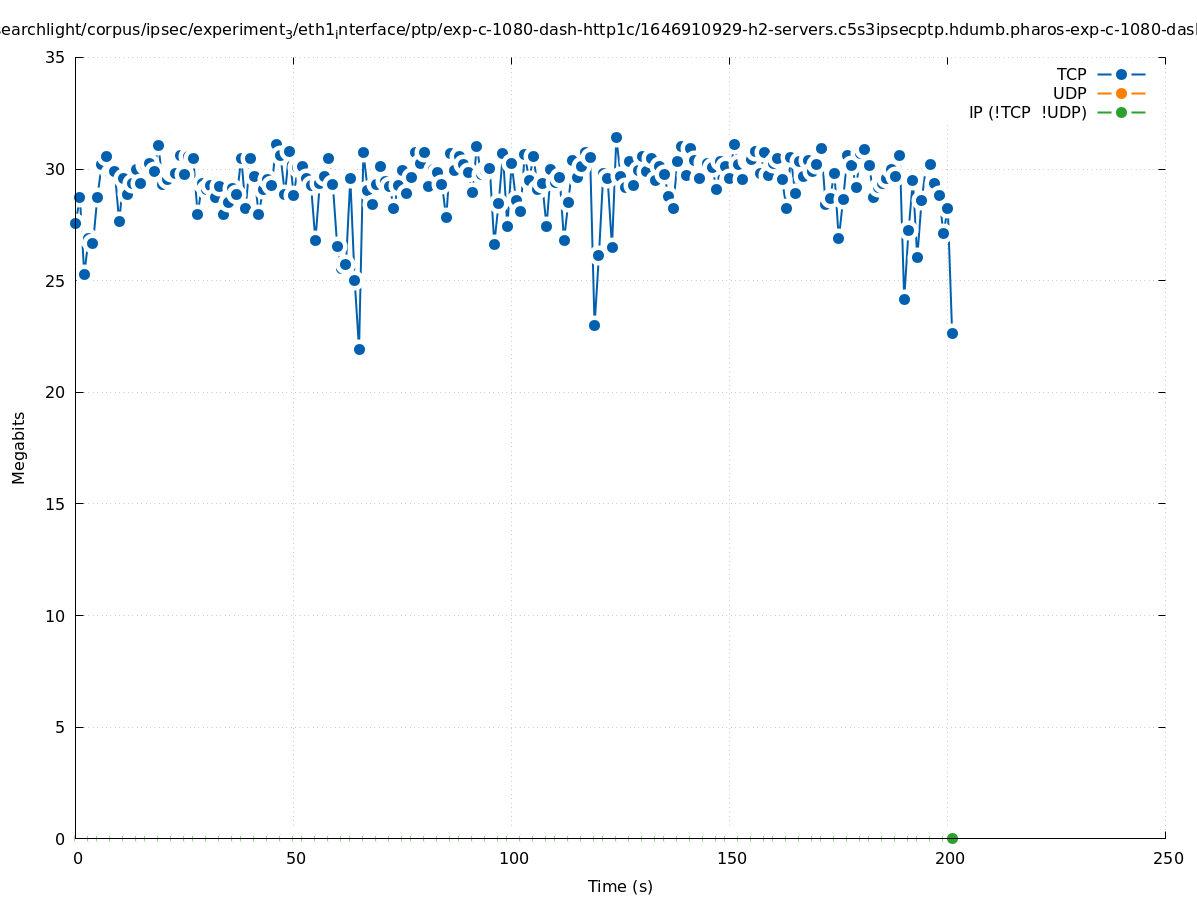Click the chart title file path text
Screen dimensions: 1197x900
tap(598, 30)
